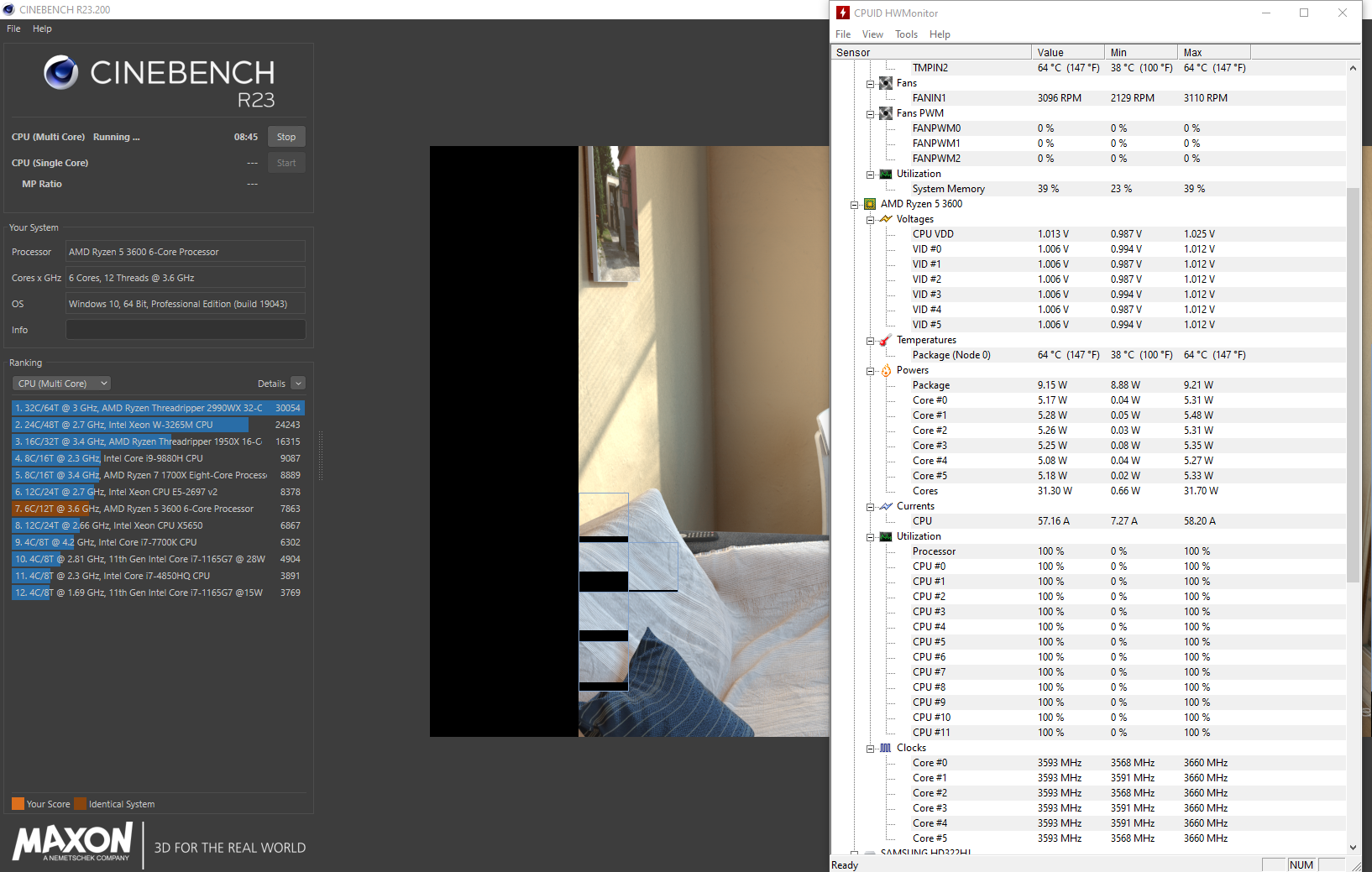Image resolution: width=1372 pixels, height=872 pixels.
Task: Click the HWMonitor app icon in title bar
Action: click(x=843, y=13)
